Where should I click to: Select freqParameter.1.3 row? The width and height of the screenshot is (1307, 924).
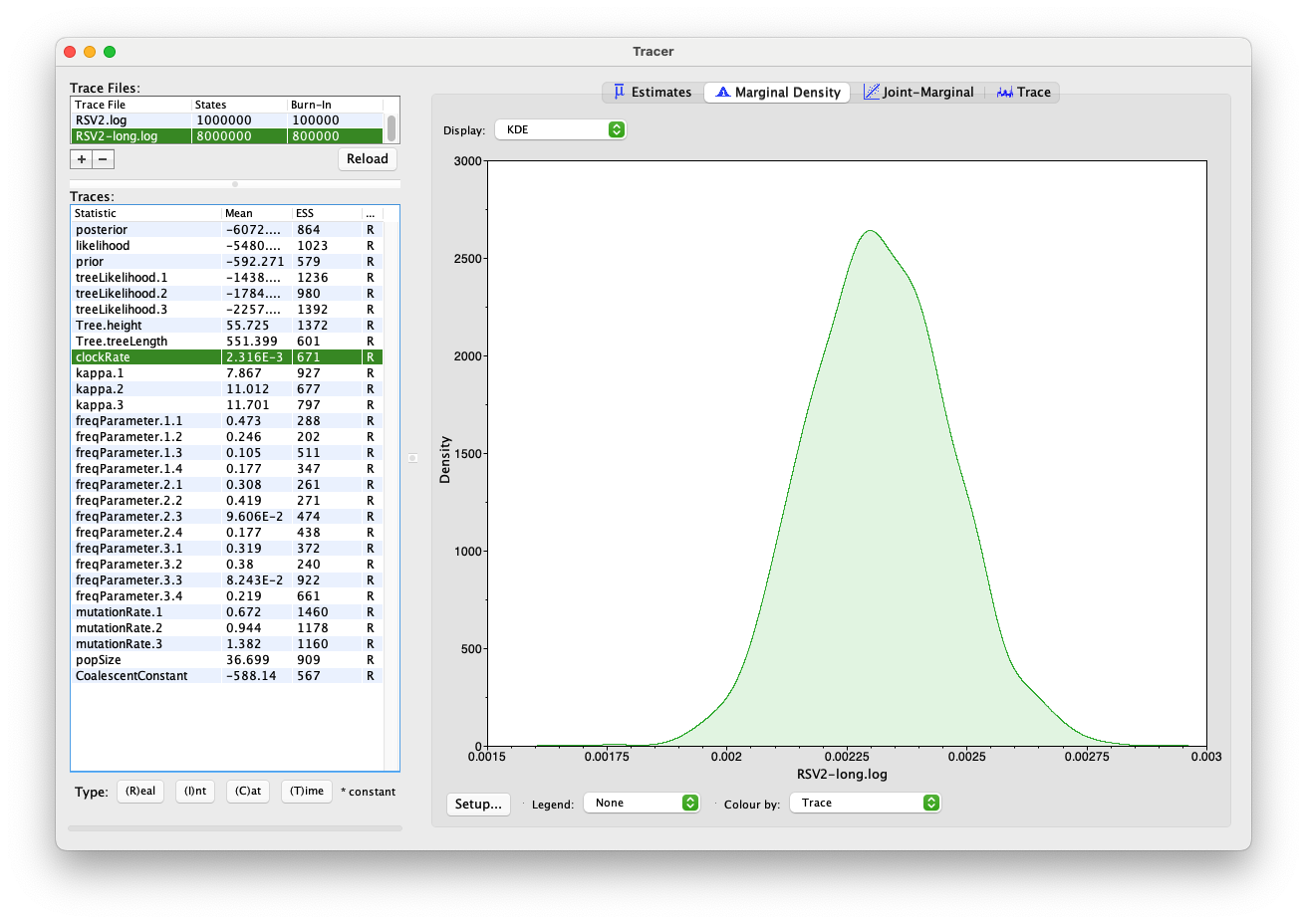(x=227, y=452)
